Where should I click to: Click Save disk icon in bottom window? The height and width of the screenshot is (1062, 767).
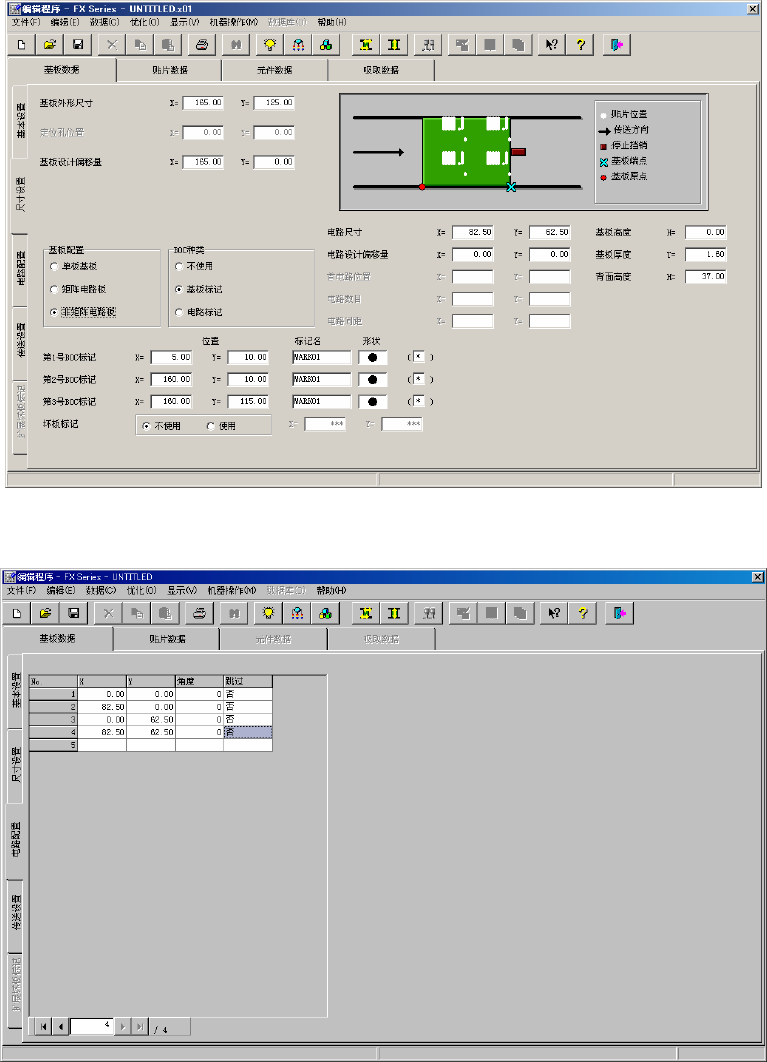tap(74, 613)
